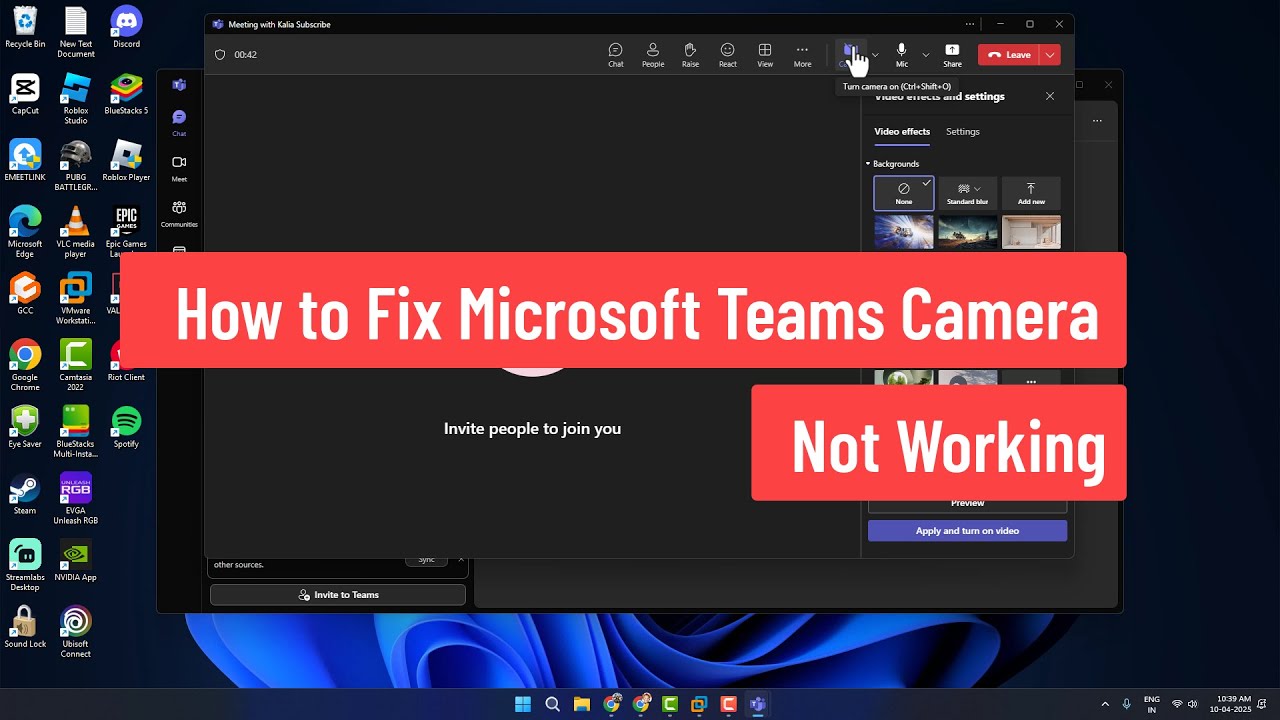The width and height of the screenshot is (1280, 720).
Task: Open the Standard blur dropdown
Action: [967, 193]
